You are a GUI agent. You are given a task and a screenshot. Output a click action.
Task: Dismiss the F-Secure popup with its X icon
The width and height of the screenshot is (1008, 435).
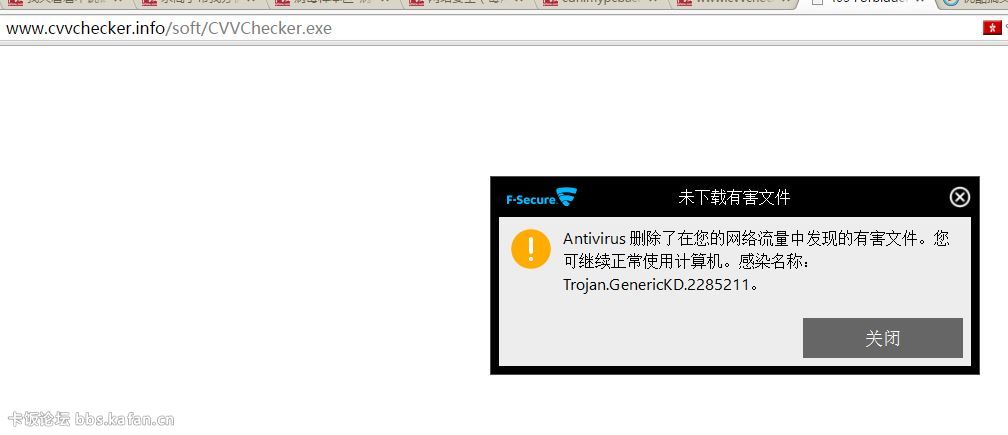click(x=959, y=197)
